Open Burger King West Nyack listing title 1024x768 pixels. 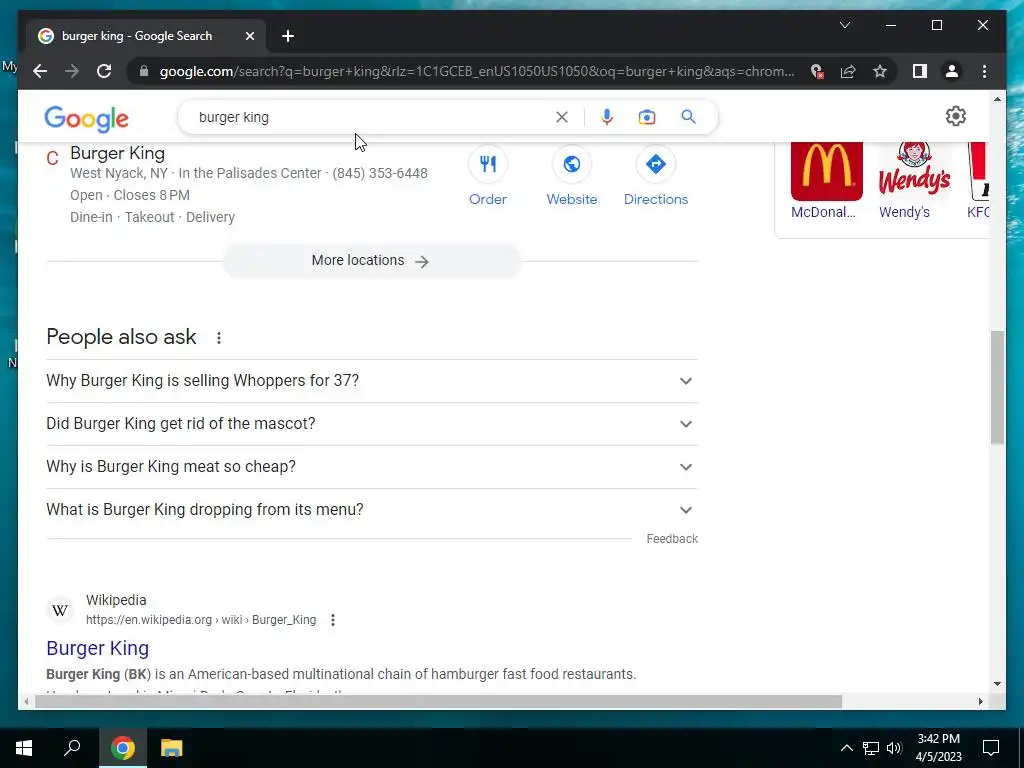[x=118, y=153]
